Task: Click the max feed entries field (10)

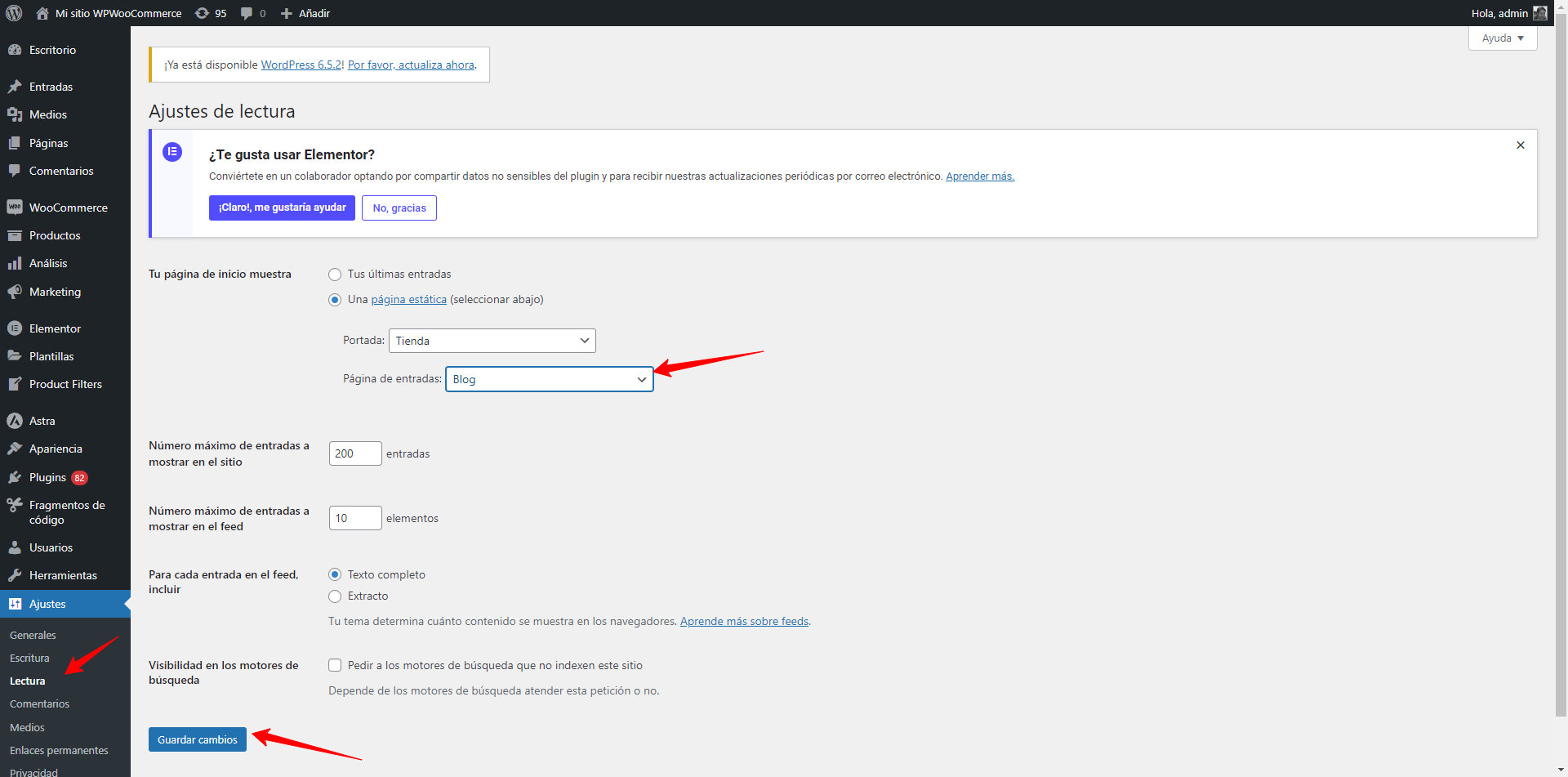Action: click(x=355, y=518)
